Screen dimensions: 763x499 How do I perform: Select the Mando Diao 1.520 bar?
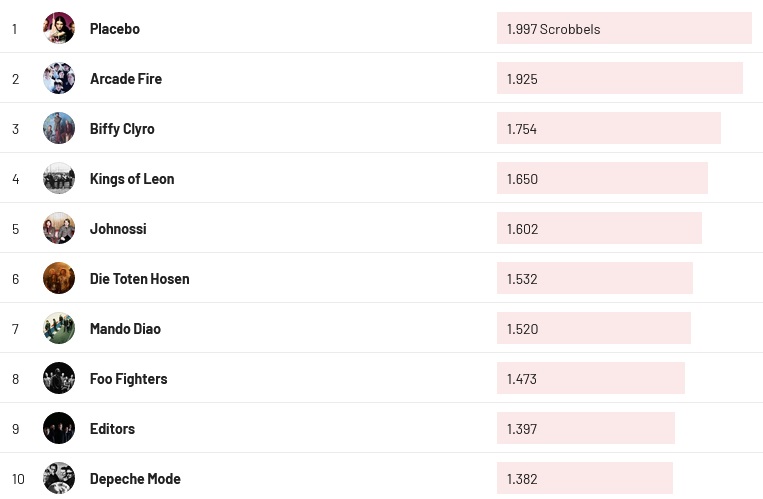[594, 329]
